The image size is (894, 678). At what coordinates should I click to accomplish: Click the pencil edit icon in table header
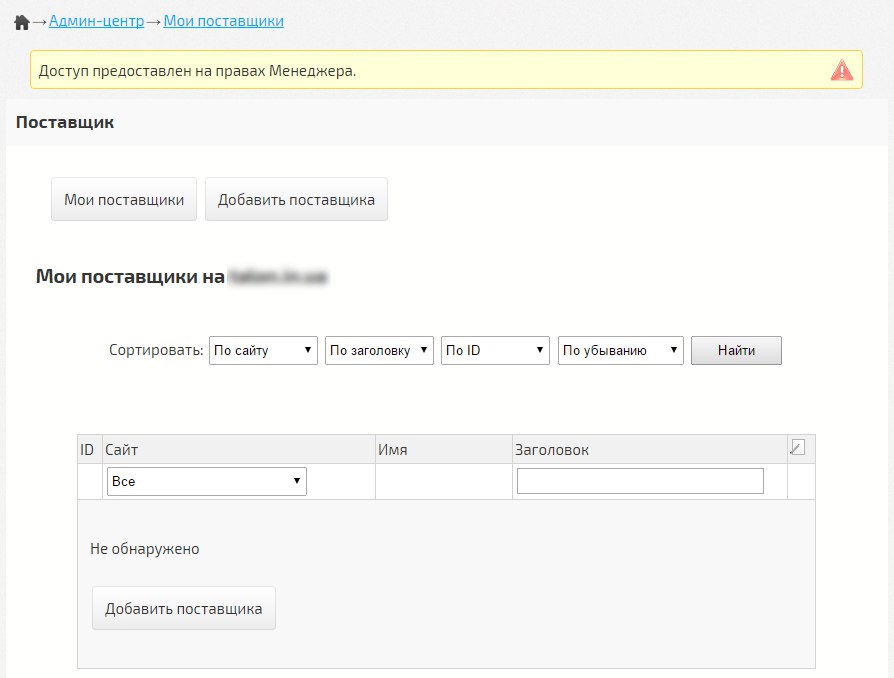(x=797, y=448)
